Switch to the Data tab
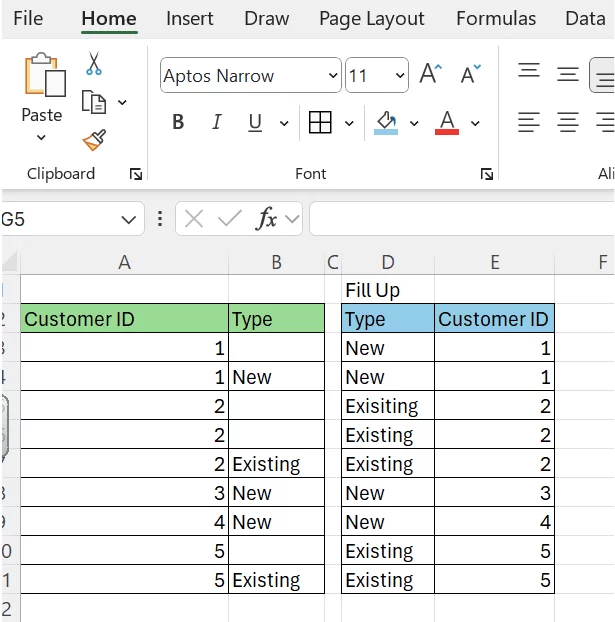Image resolution: width=615 pixels, height=622 pixels. 585,18
